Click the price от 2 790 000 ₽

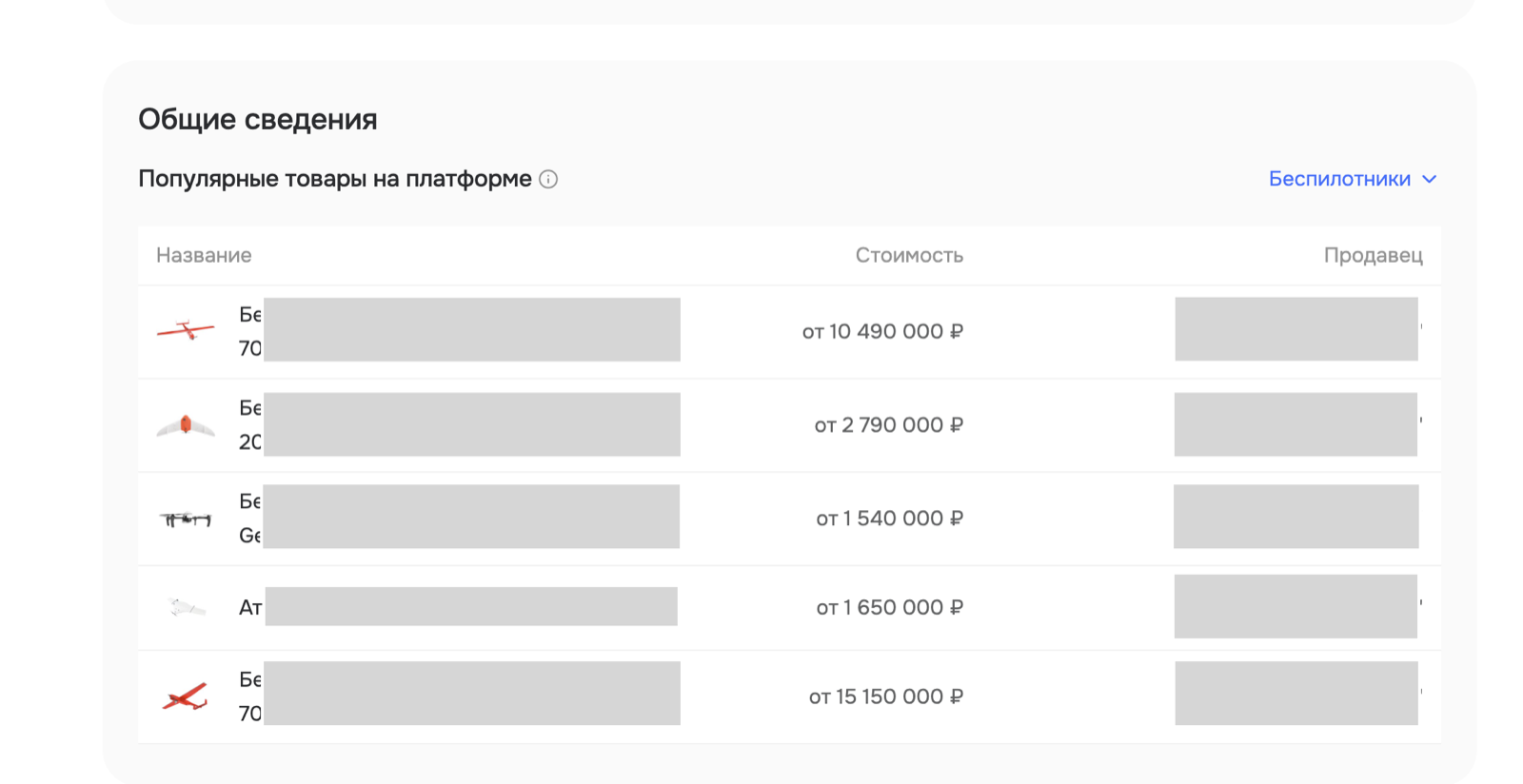tap(889, 425)
